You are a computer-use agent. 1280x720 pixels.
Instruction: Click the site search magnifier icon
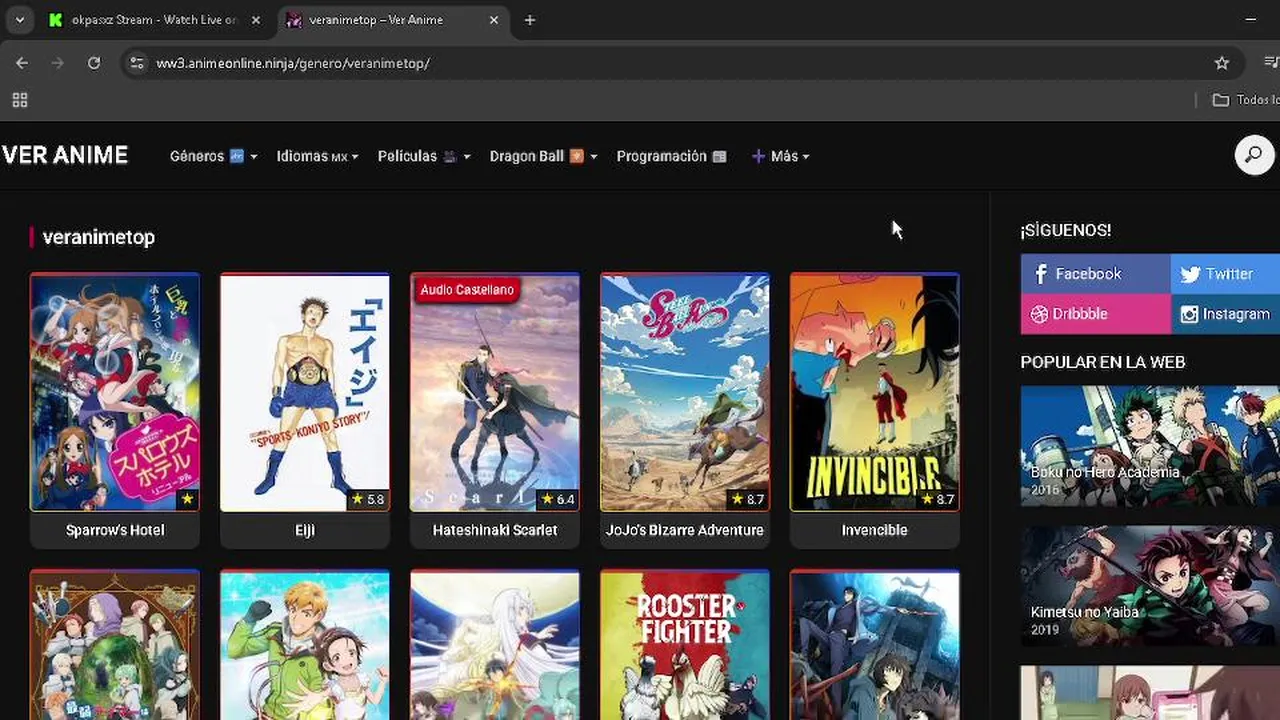click(x=1254, y=155)
